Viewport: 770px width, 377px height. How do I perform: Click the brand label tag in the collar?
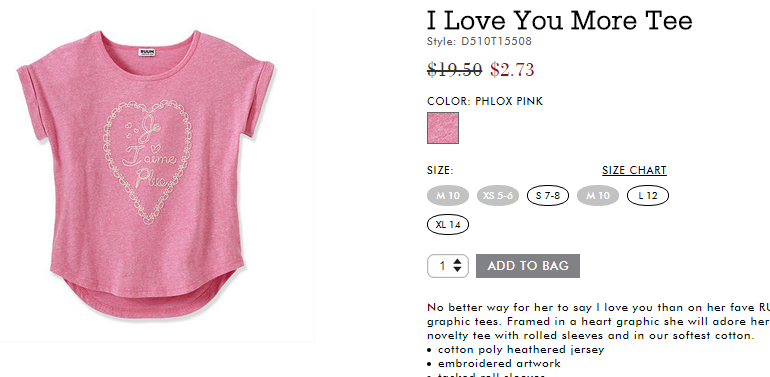(x=147, y=52)
